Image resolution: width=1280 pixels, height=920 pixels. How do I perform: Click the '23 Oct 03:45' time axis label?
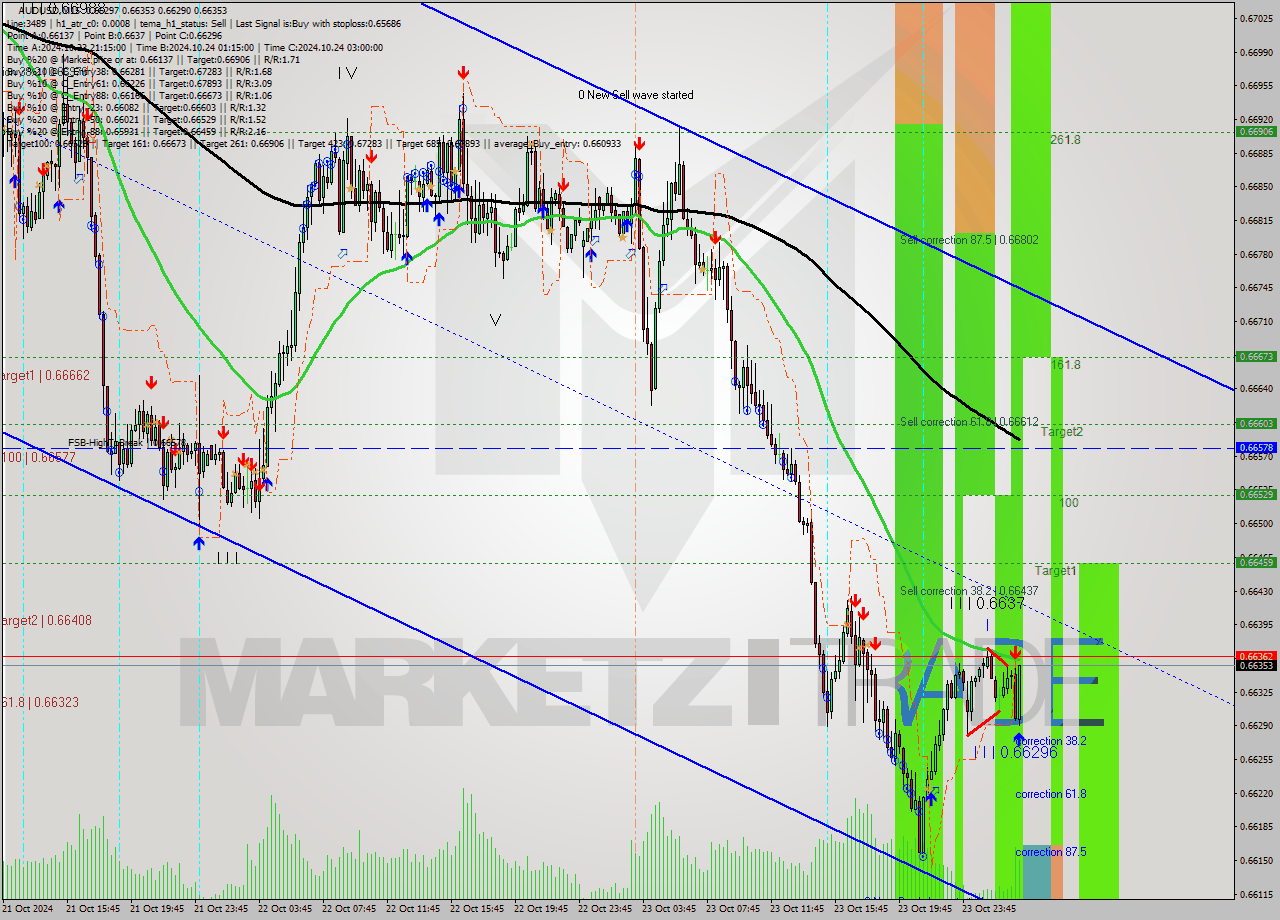click(x=669, y=909)
